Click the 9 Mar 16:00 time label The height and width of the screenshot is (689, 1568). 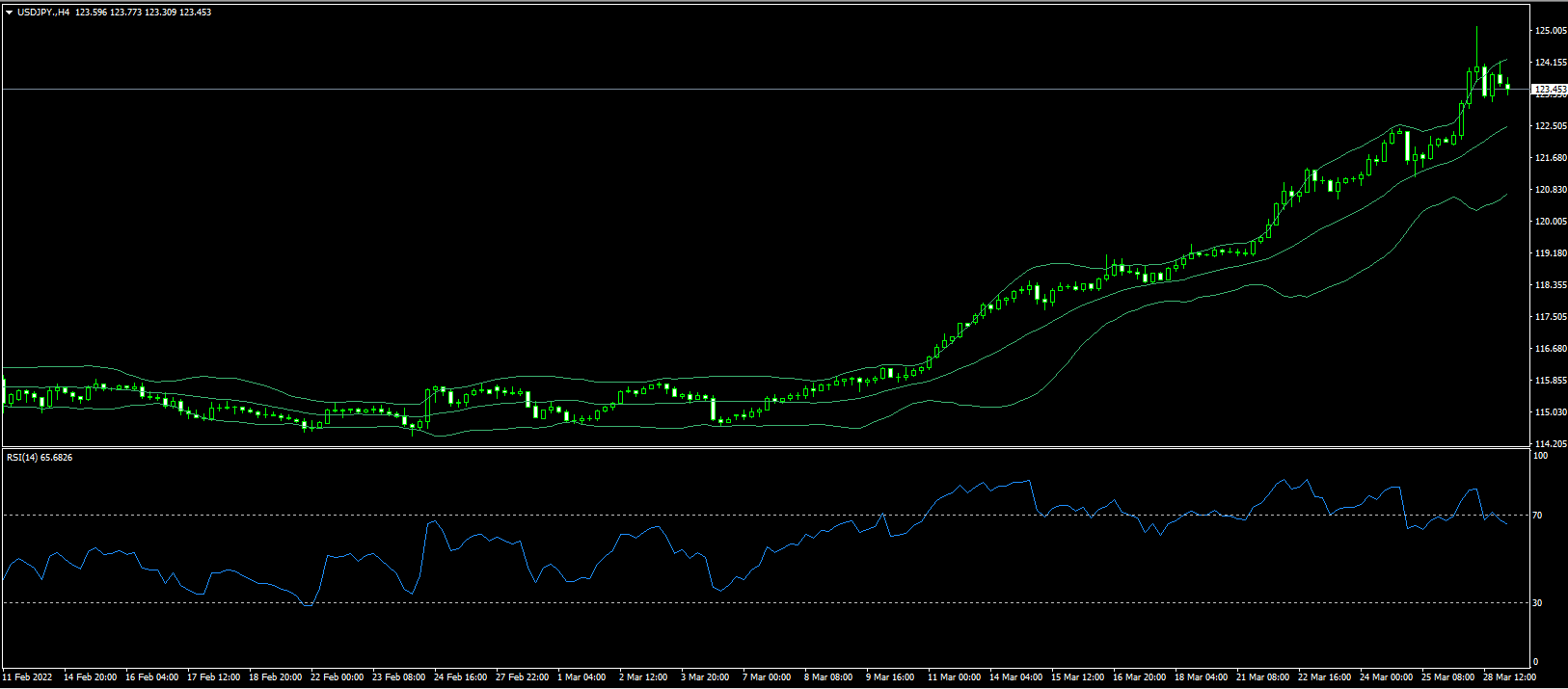(x=890, y=677)
